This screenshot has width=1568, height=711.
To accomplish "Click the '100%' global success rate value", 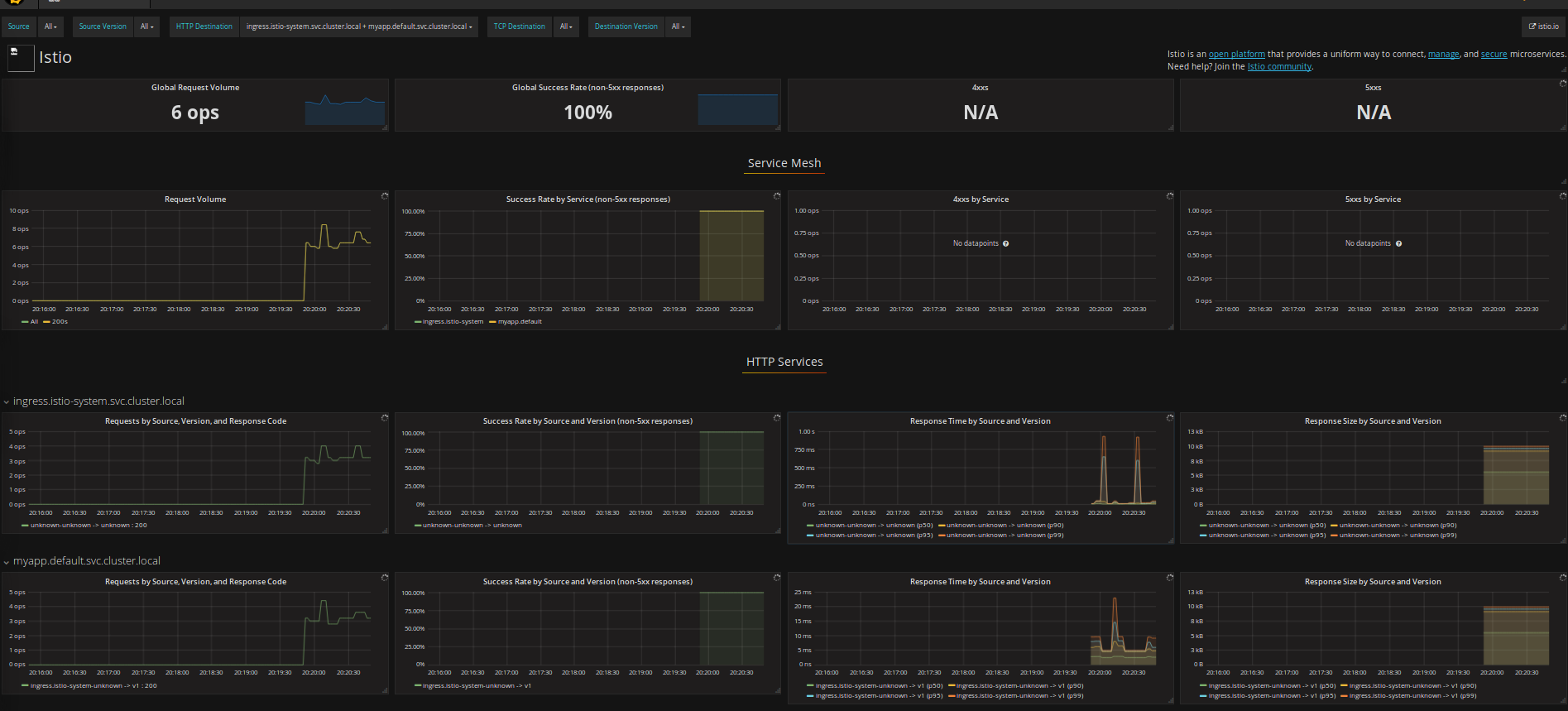I will tap(588, 113).
